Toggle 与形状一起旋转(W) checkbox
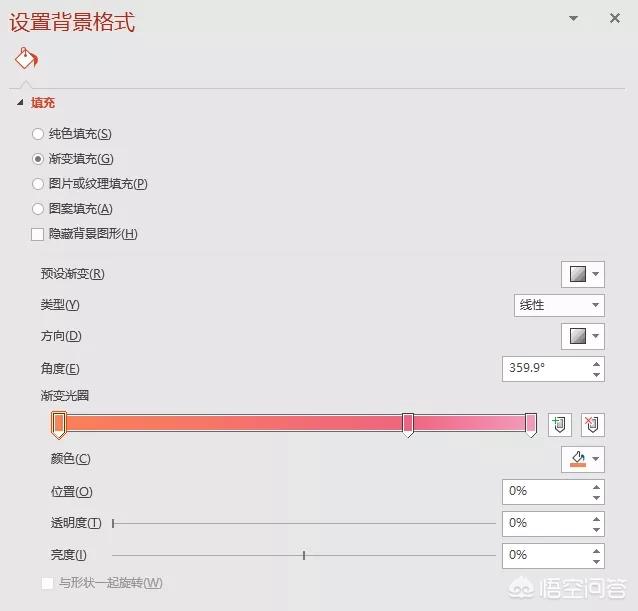The image size is (638, 611). [47, 583]
